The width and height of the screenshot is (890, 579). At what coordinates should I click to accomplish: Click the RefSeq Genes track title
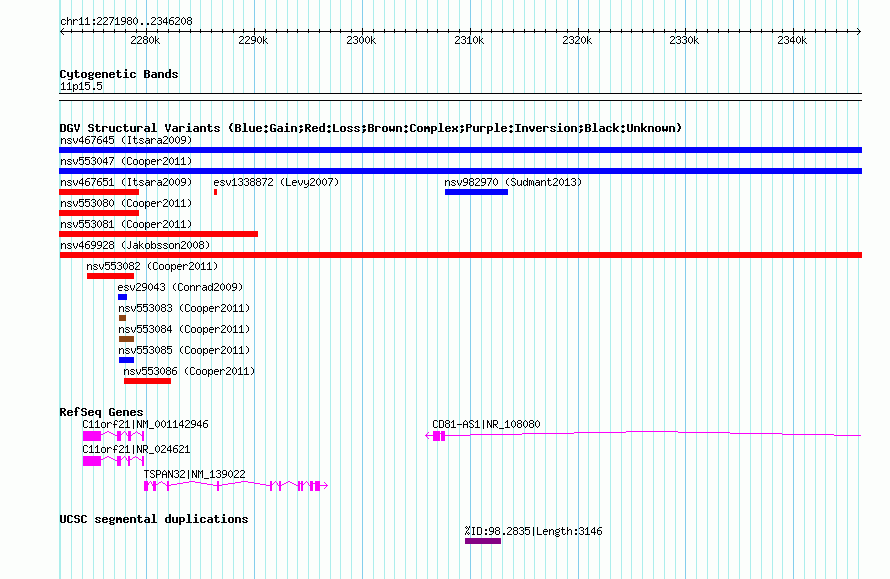point(101,412)
